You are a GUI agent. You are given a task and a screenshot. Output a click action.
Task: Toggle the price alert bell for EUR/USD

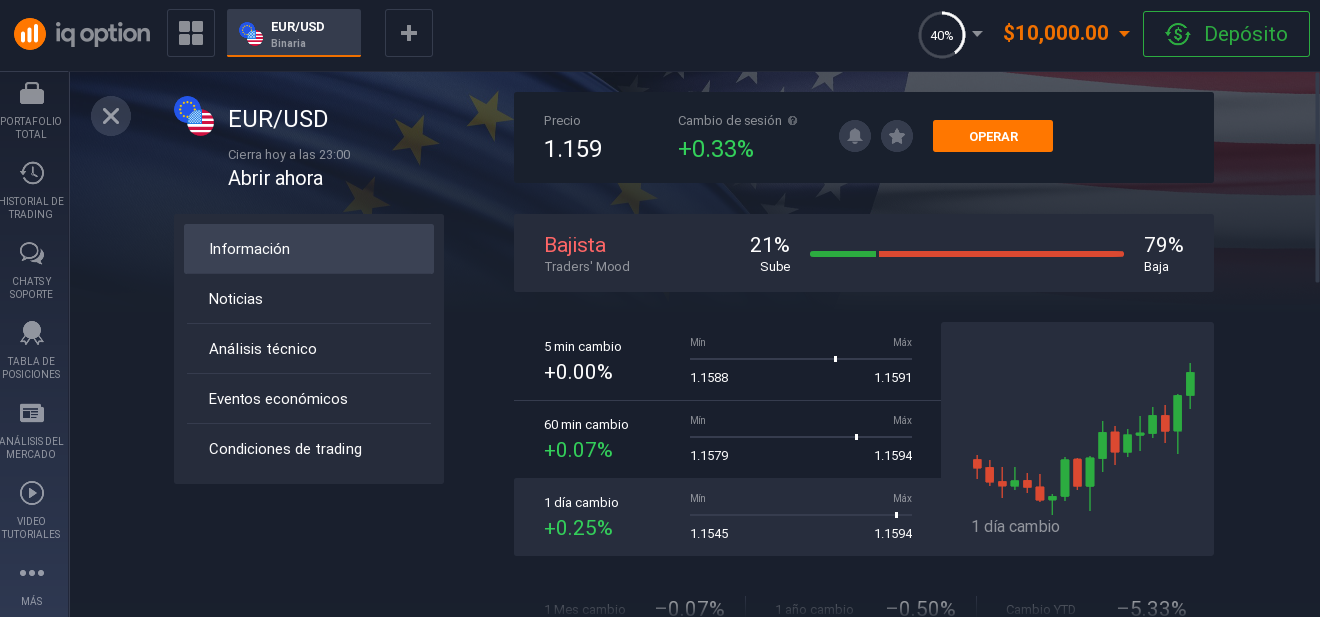854,136
